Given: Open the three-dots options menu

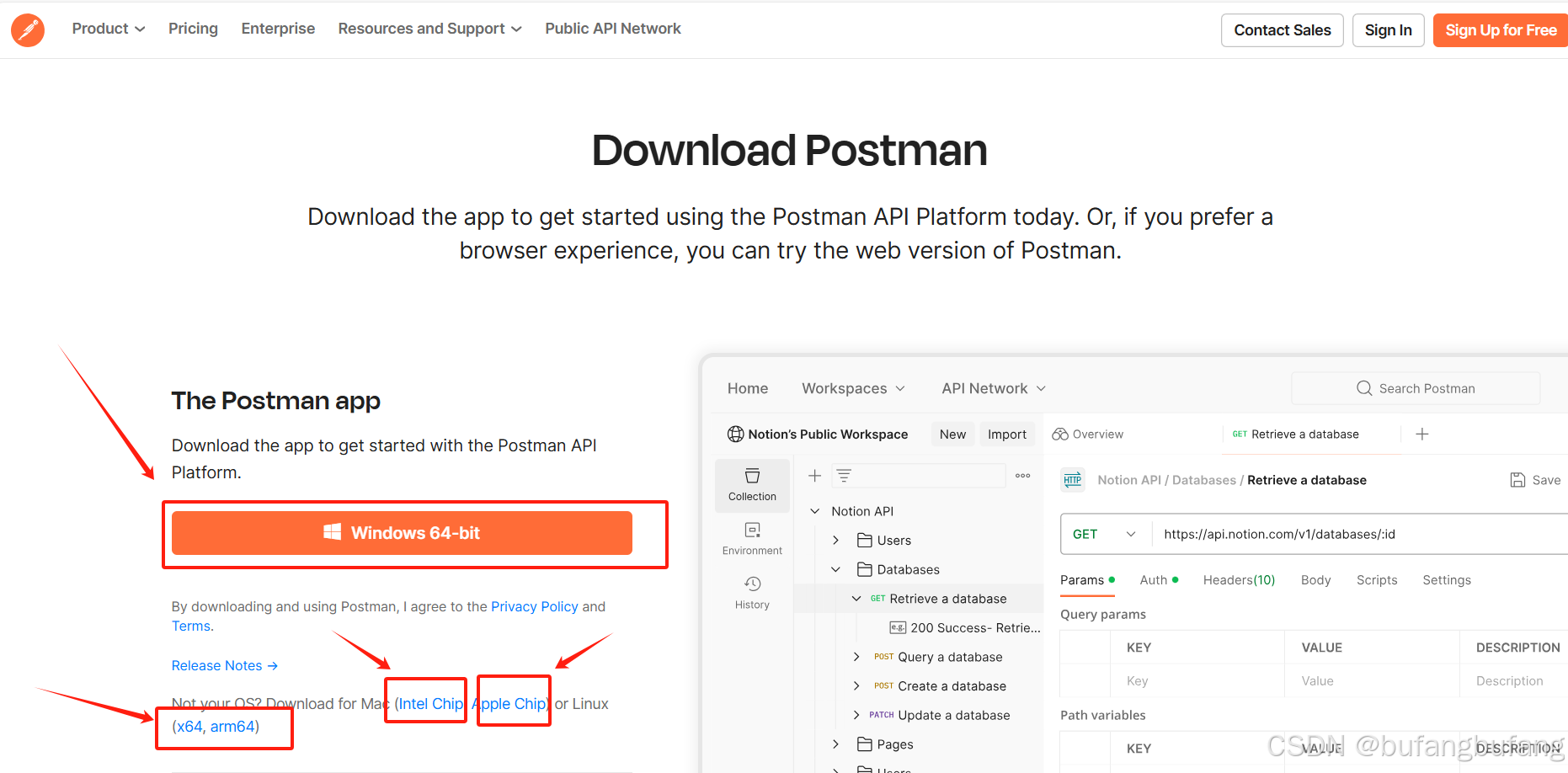Looking at the screenshot, I should coord(1023,476).
